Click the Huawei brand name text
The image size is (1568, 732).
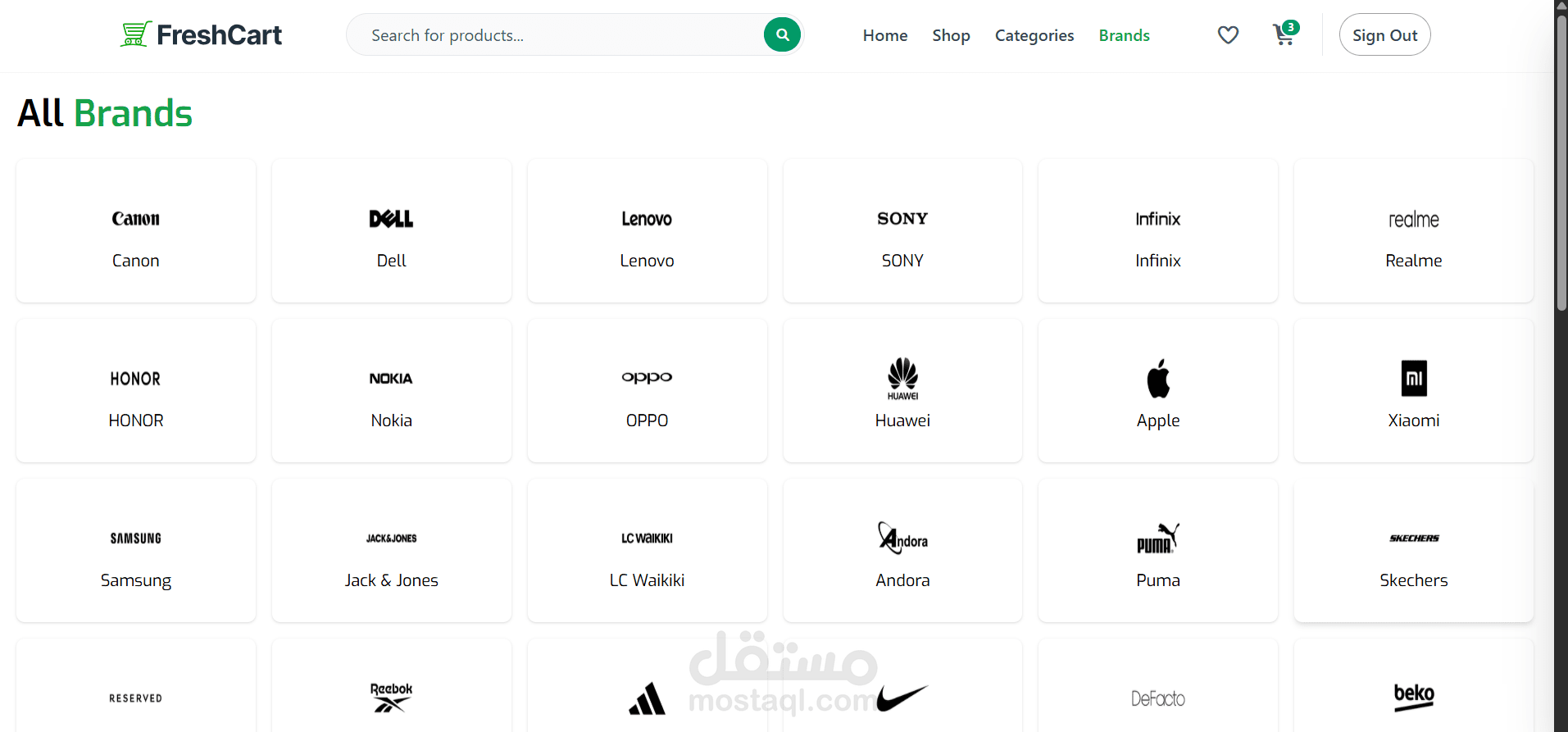[x=902, y=421]
